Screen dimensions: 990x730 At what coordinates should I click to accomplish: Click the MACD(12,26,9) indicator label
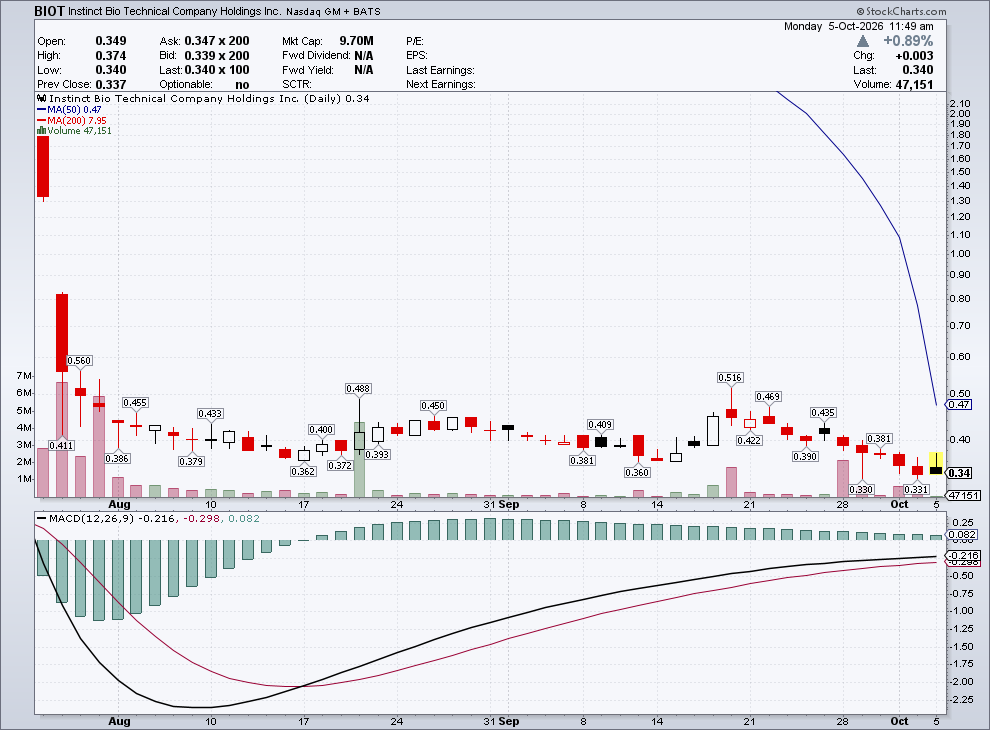[x=92, y=518]
